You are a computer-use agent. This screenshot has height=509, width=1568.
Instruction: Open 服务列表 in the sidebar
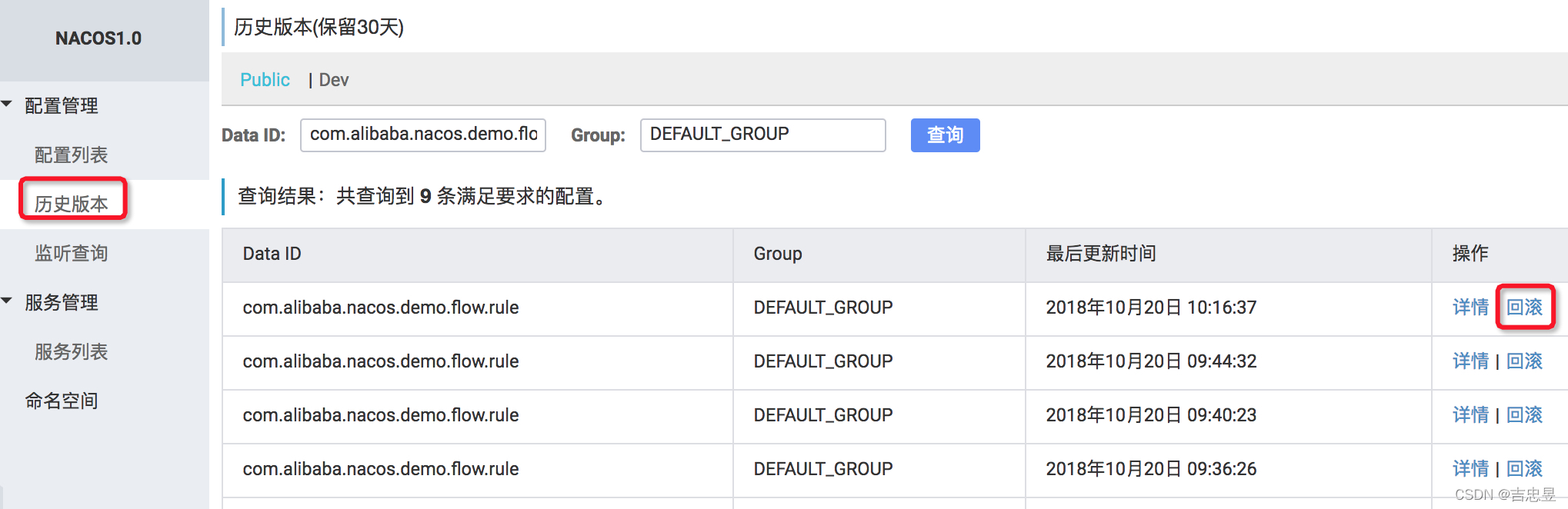tap(71, 351)
